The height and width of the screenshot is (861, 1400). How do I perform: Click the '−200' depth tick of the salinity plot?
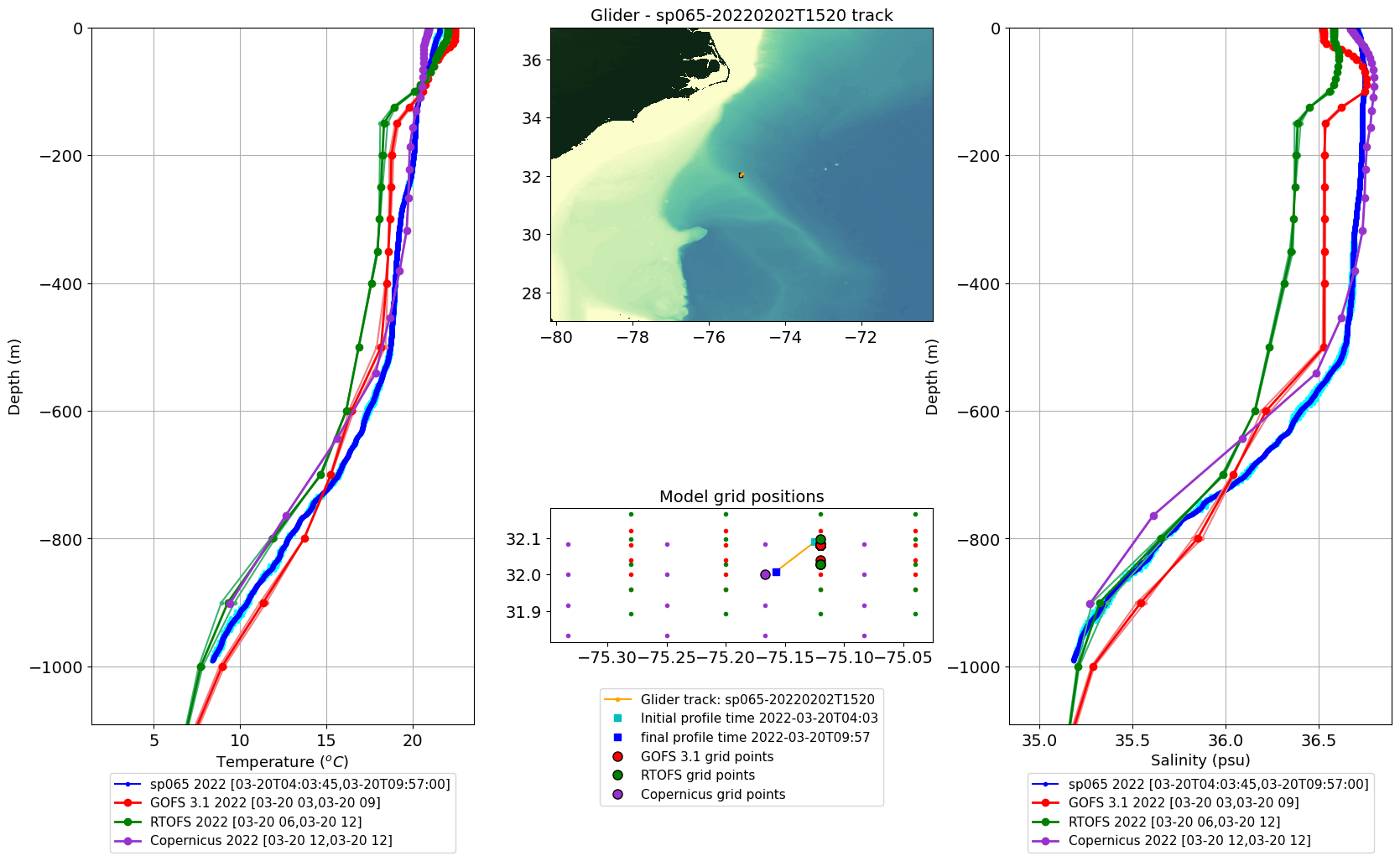tap(979, 156)
